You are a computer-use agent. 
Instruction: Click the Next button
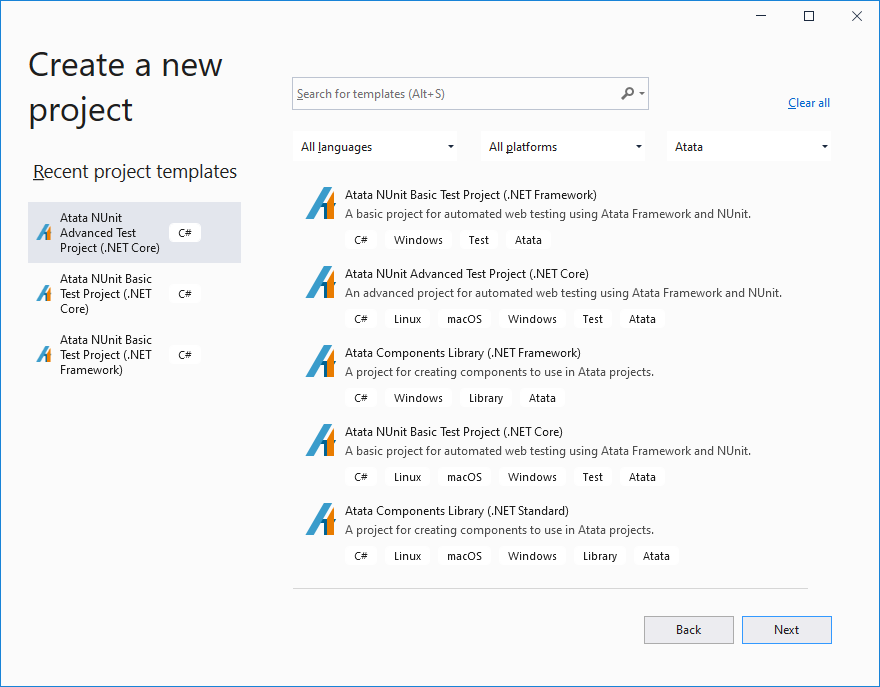tap(786, 629)
